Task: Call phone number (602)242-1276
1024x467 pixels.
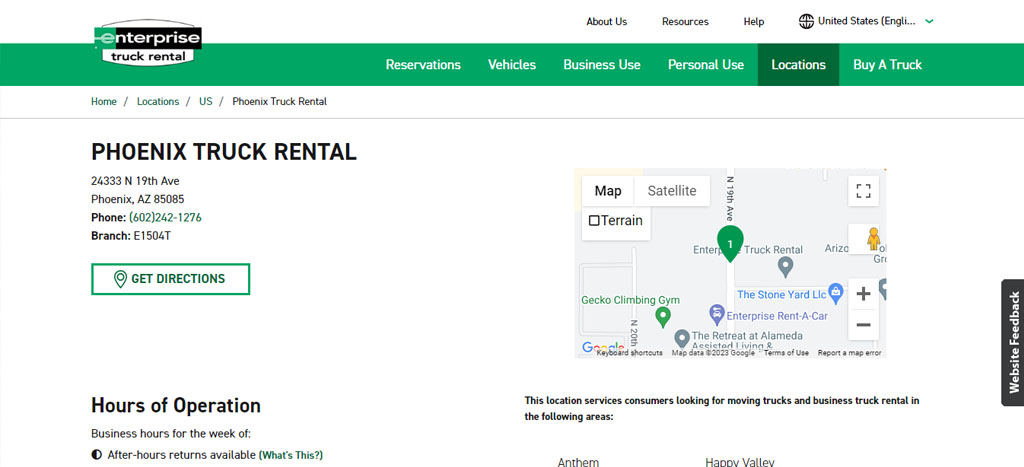Action: click(165, 217)
